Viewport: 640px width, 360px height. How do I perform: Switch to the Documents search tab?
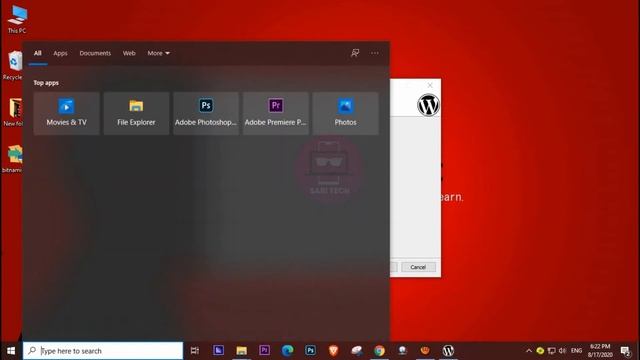pyautogui.click(x=95, y=53)
